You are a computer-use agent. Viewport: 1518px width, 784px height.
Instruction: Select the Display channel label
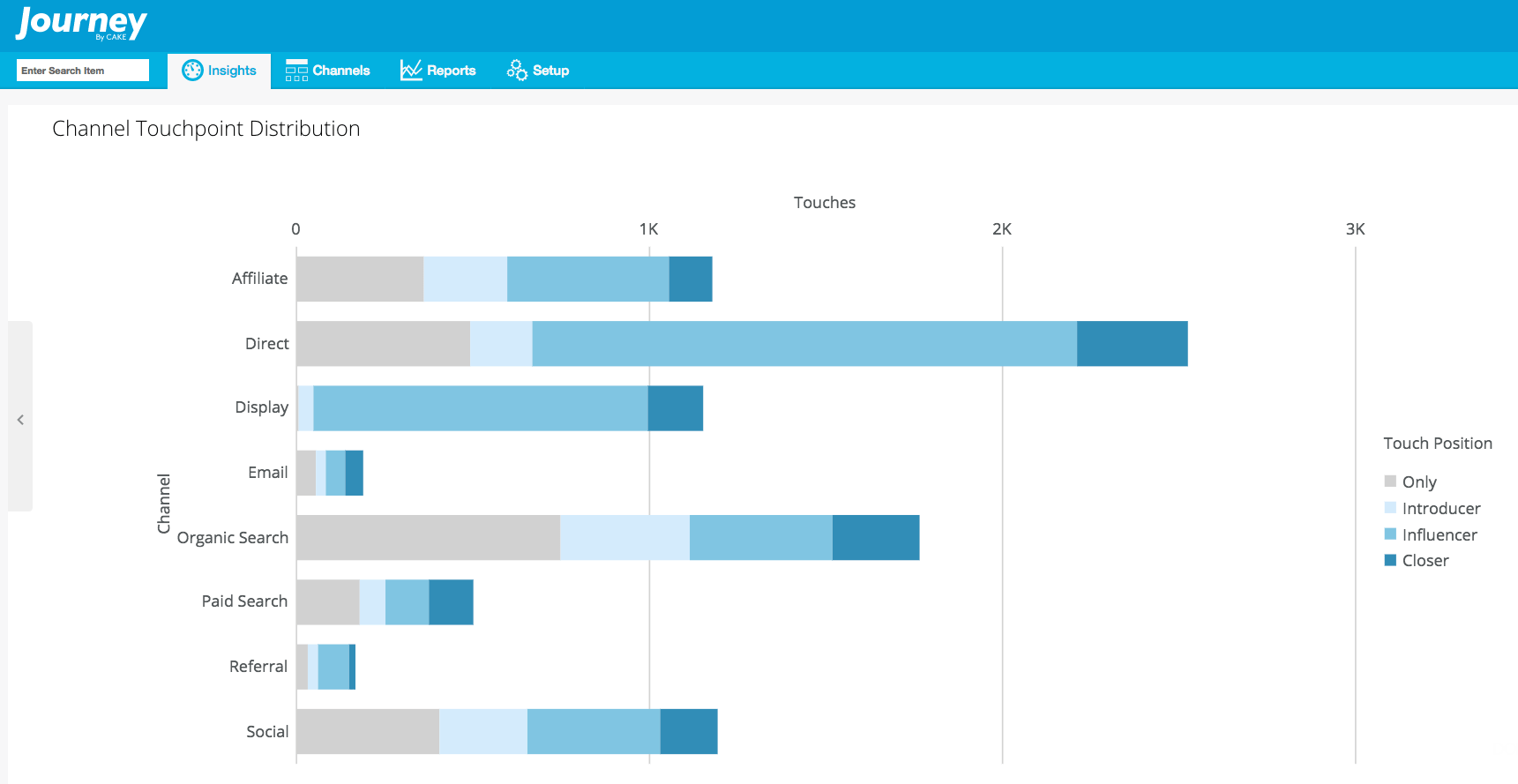[x=262, y=407]
